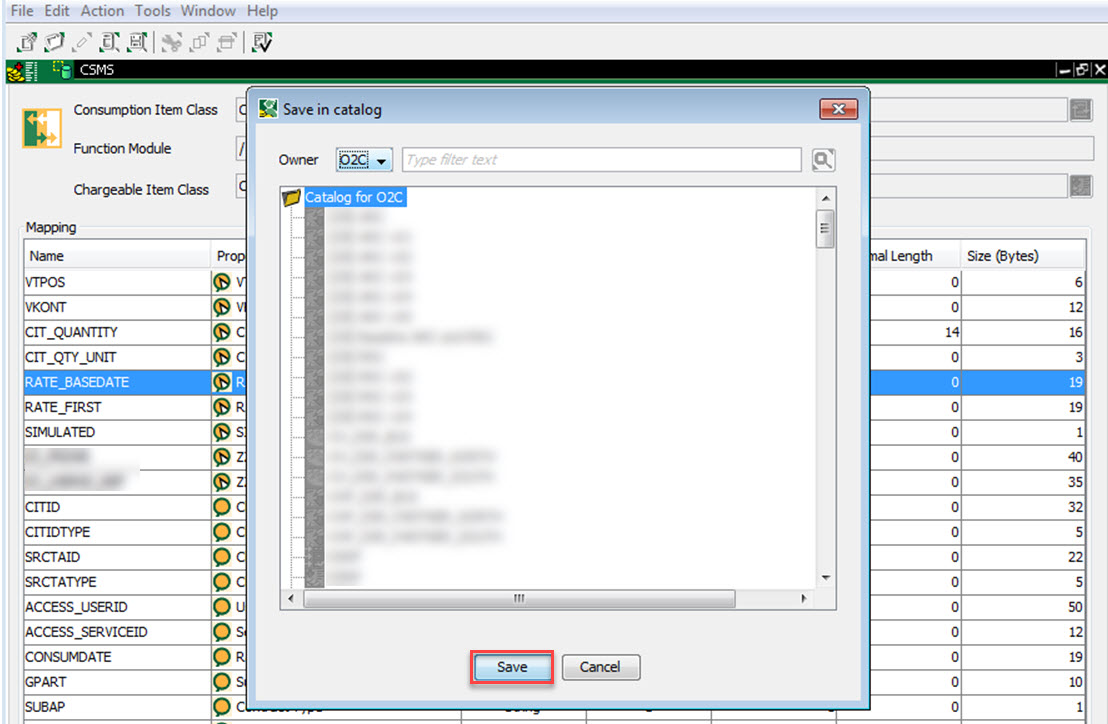Click the Save button in the dialog

point(511,667)
